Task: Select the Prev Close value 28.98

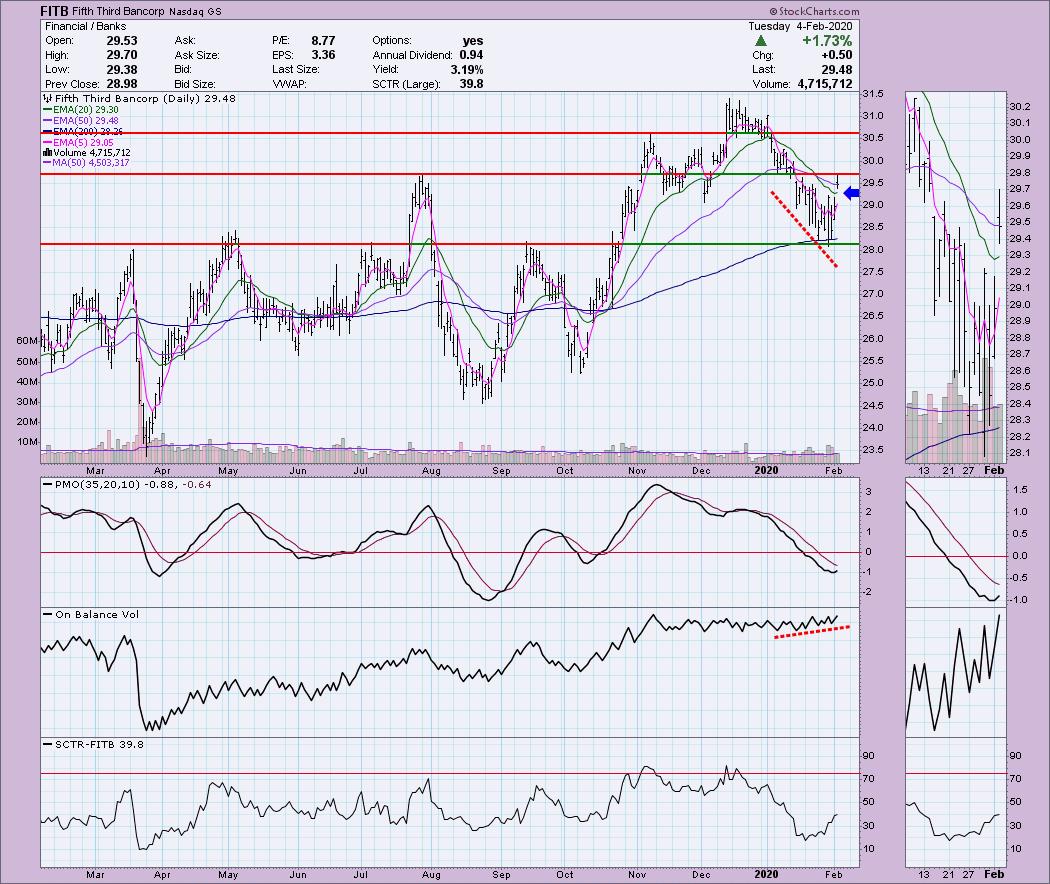Action: [121, 84]
